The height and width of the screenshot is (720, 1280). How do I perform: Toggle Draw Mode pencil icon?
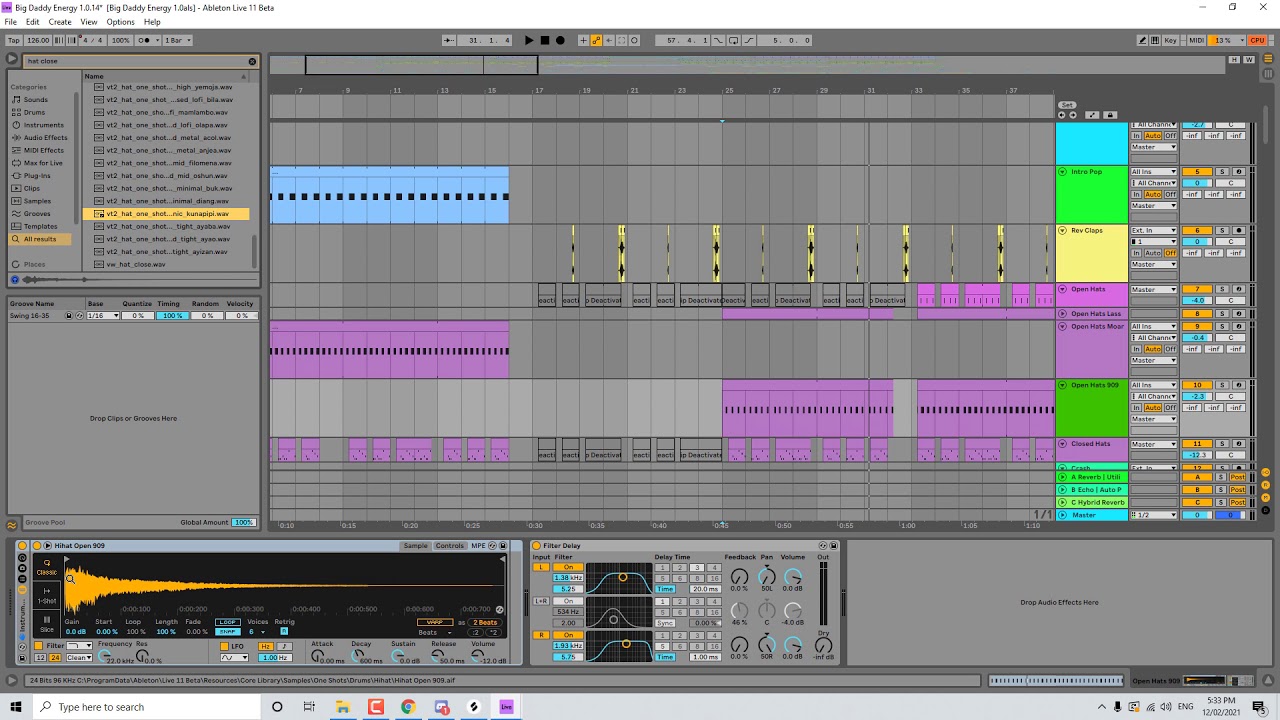[1143, 40]
